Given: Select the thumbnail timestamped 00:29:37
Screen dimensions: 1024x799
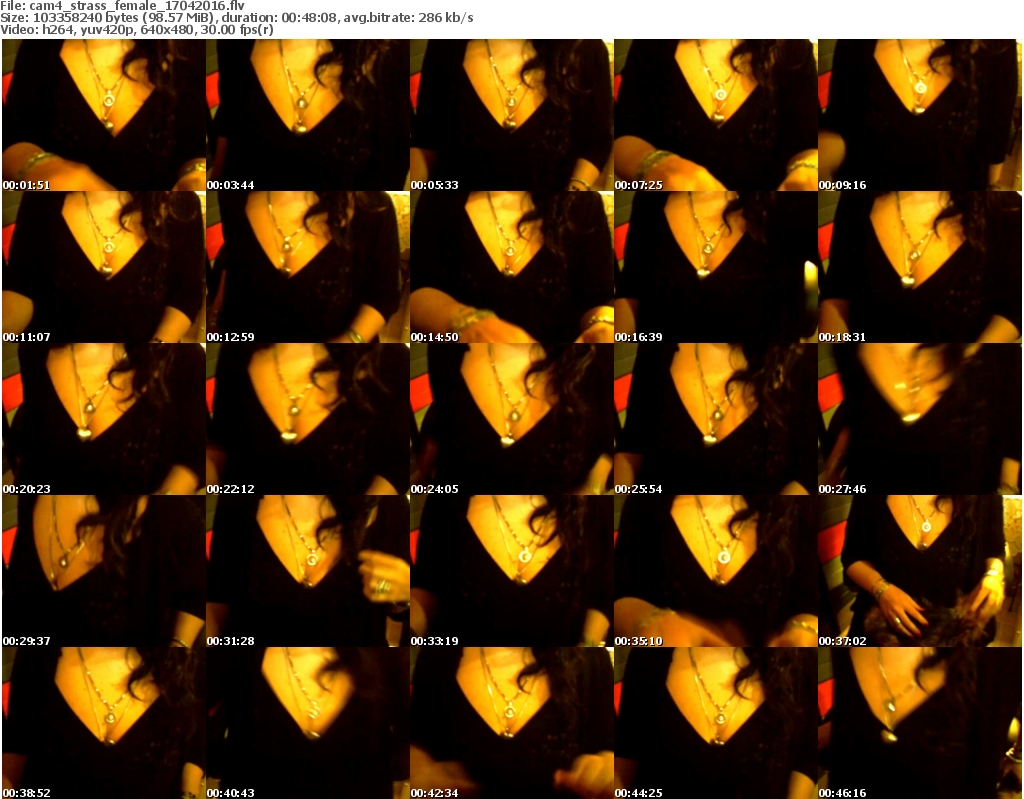Looking at the screenshot, I should coord(104,571).
